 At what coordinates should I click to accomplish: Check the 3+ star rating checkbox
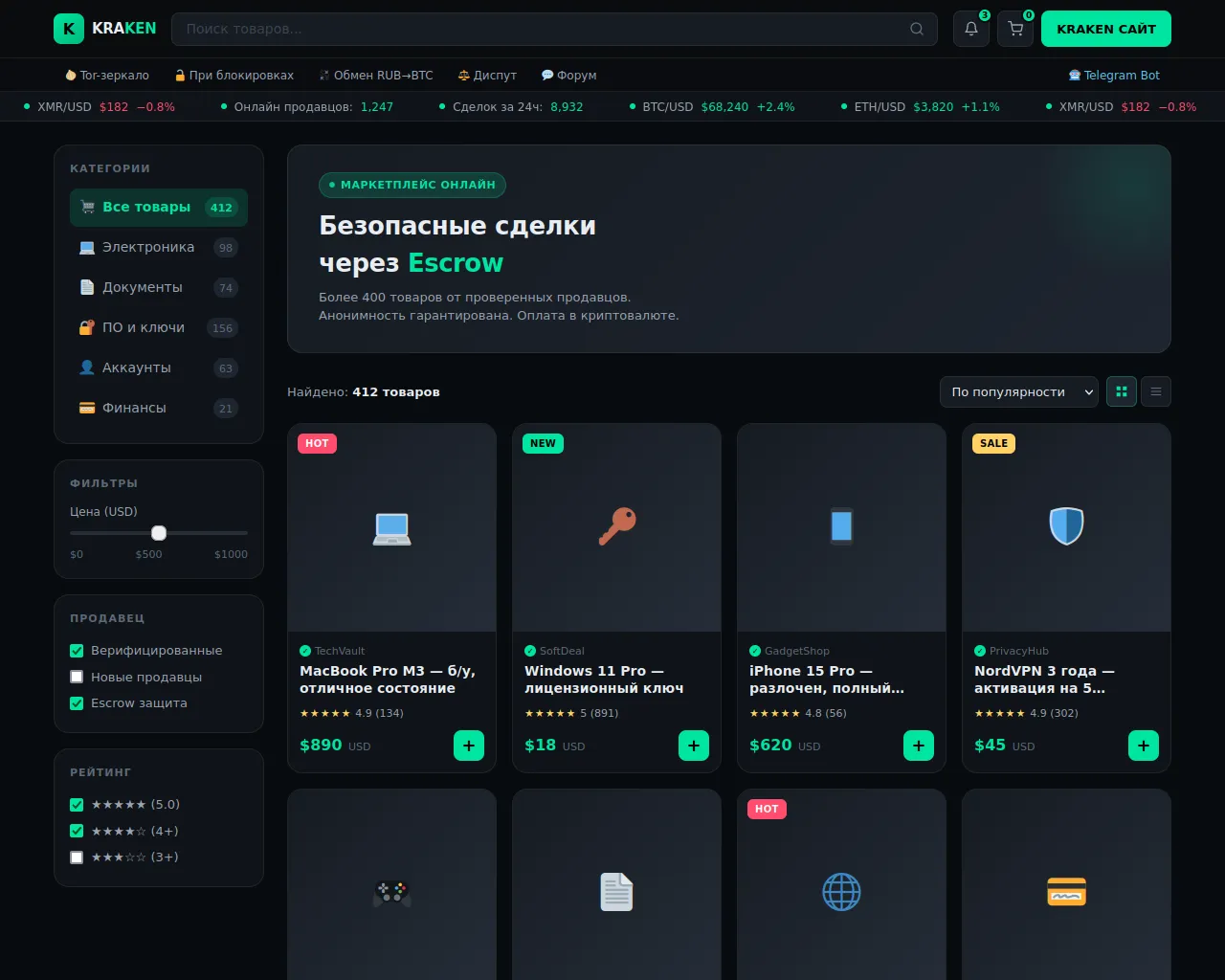(x=77, y=857)
